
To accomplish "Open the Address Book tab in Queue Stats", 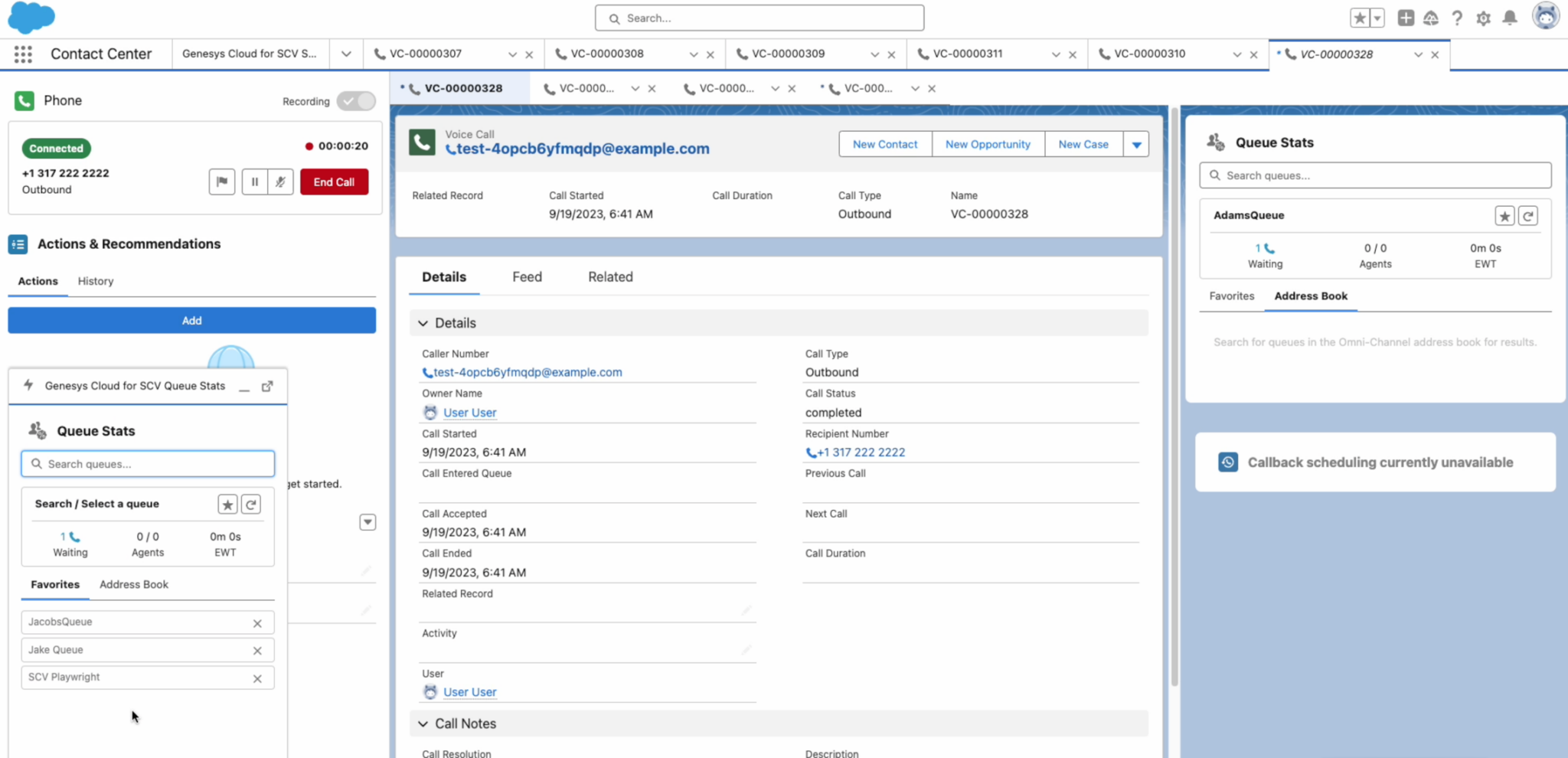I will [1311, 296].
